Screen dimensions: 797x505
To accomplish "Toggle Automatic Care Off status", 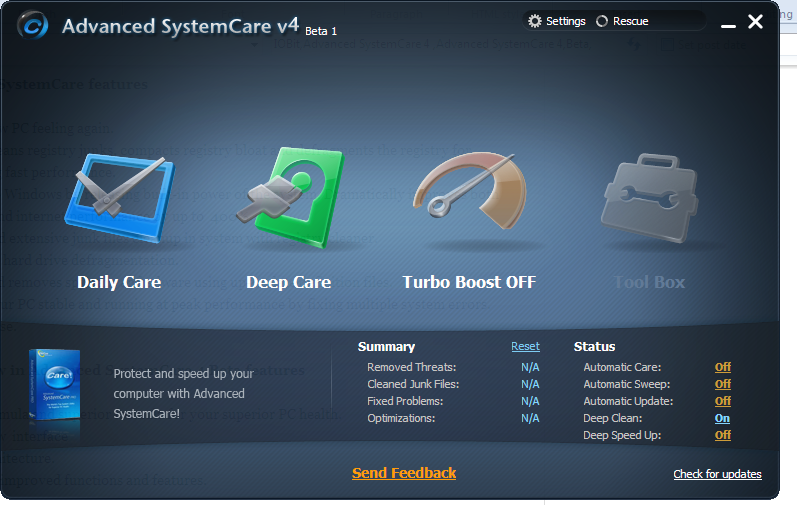I will (x=723, y=367).
